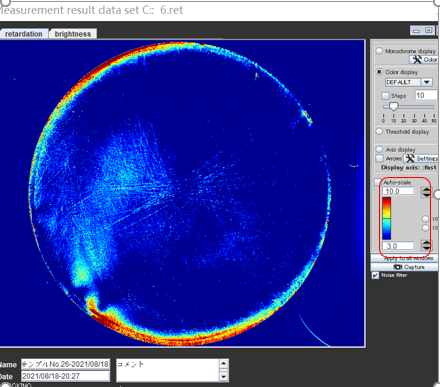Click the camera Capture icon
The image size is (440, 387).
point(398,267)
